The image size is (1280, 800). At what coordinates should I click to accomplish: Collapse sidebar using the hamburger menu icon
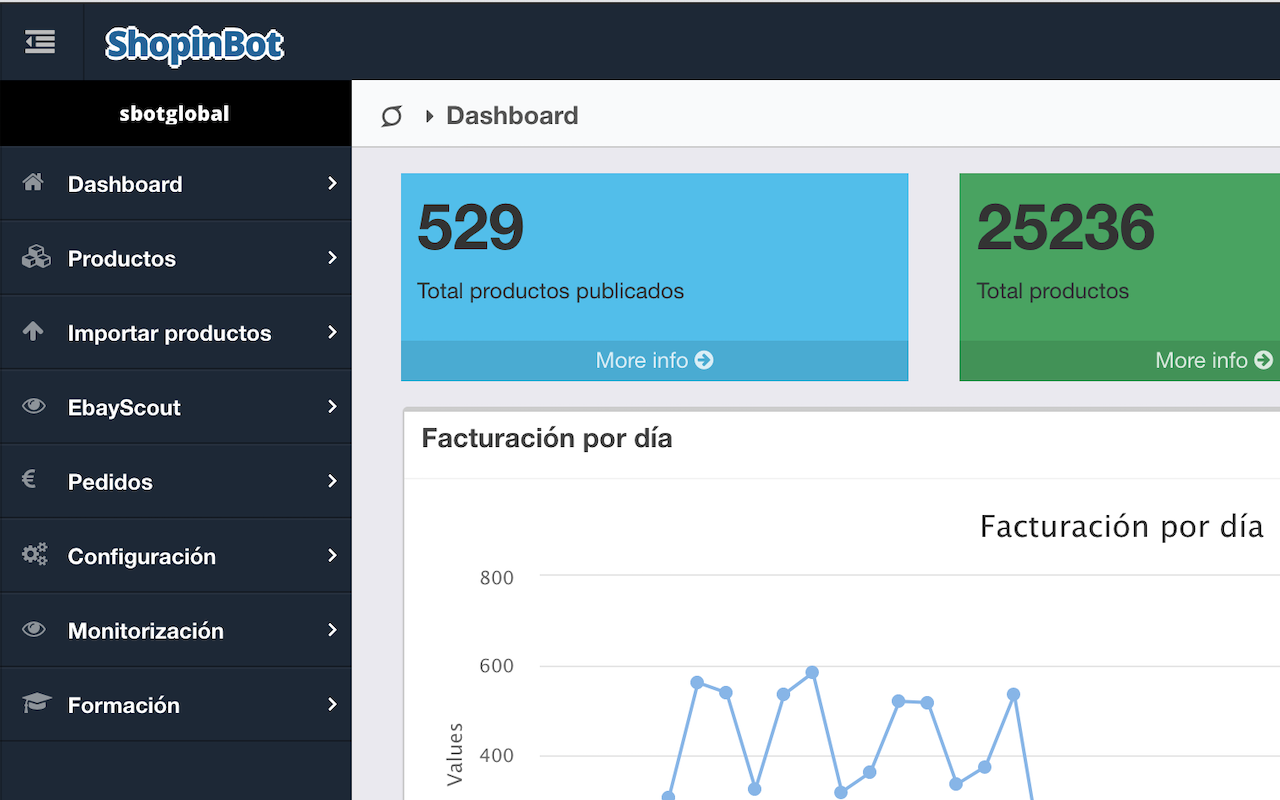point(40,42)
